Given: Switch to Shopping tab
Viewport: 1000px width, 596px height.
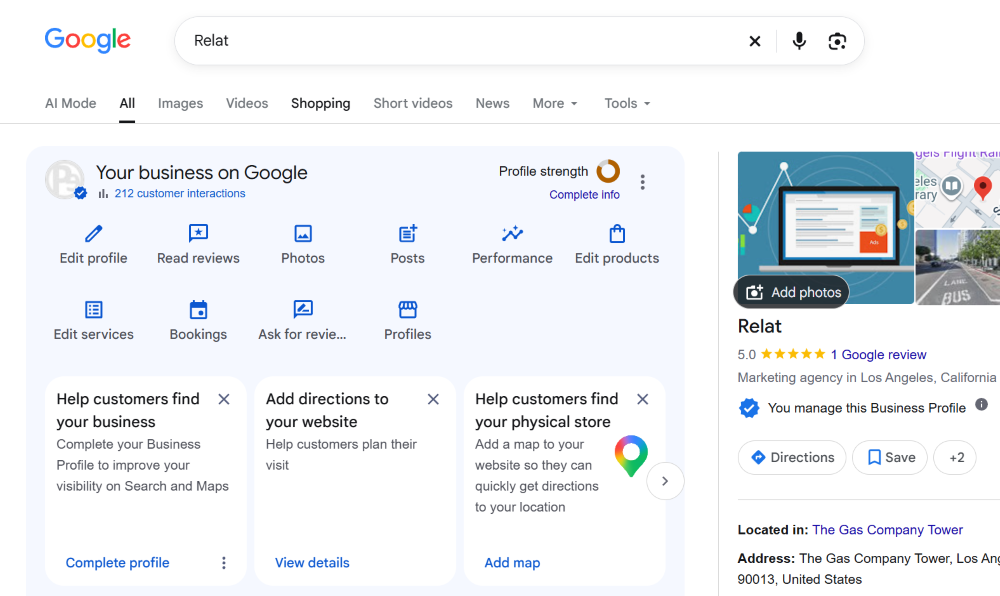Looking at the screenshot, I should click(x=321, y=103).
